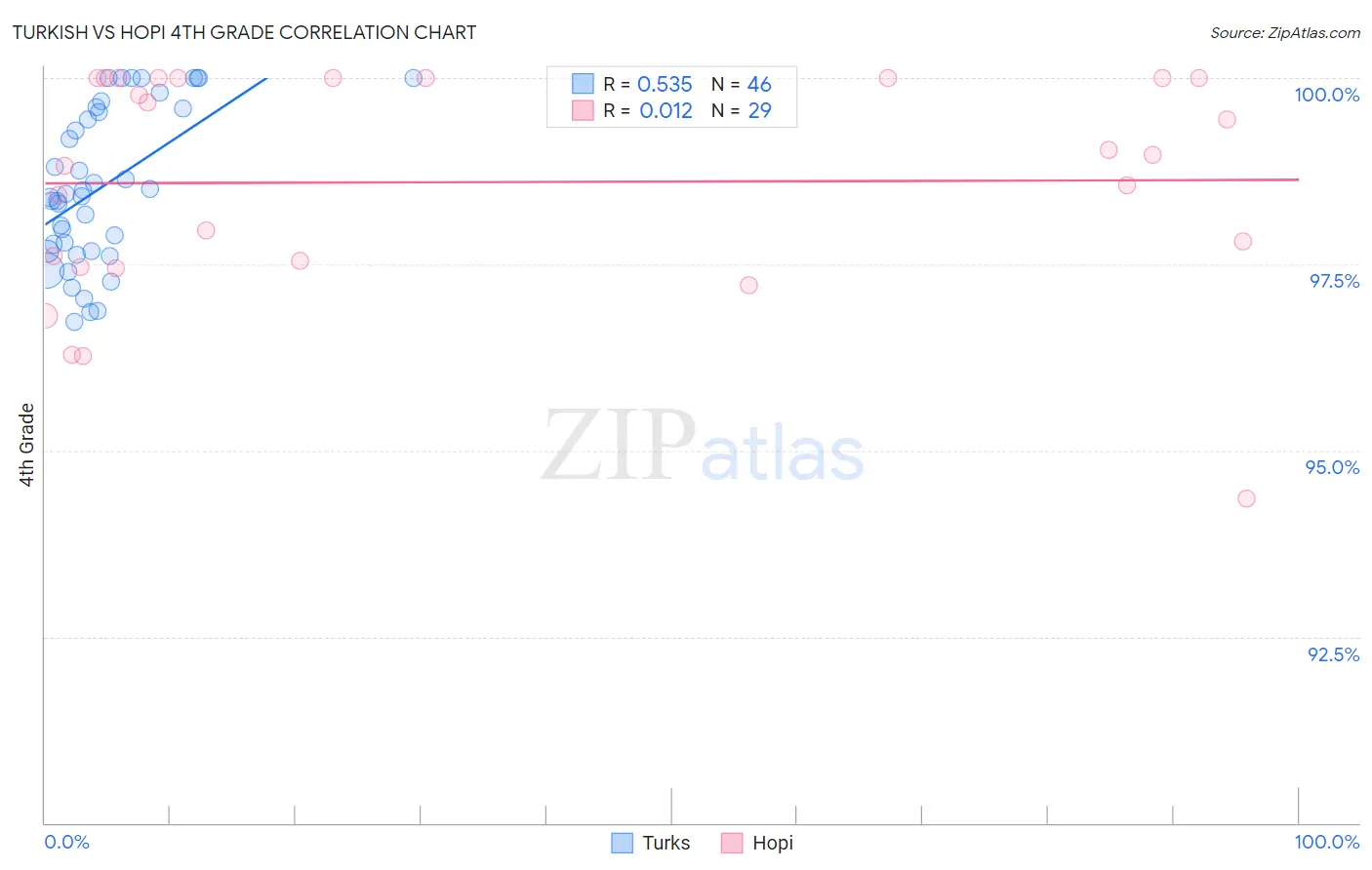Open the Source: ZipAtlas.com link
This screenshot has width=1372, height=870.
1285,32
